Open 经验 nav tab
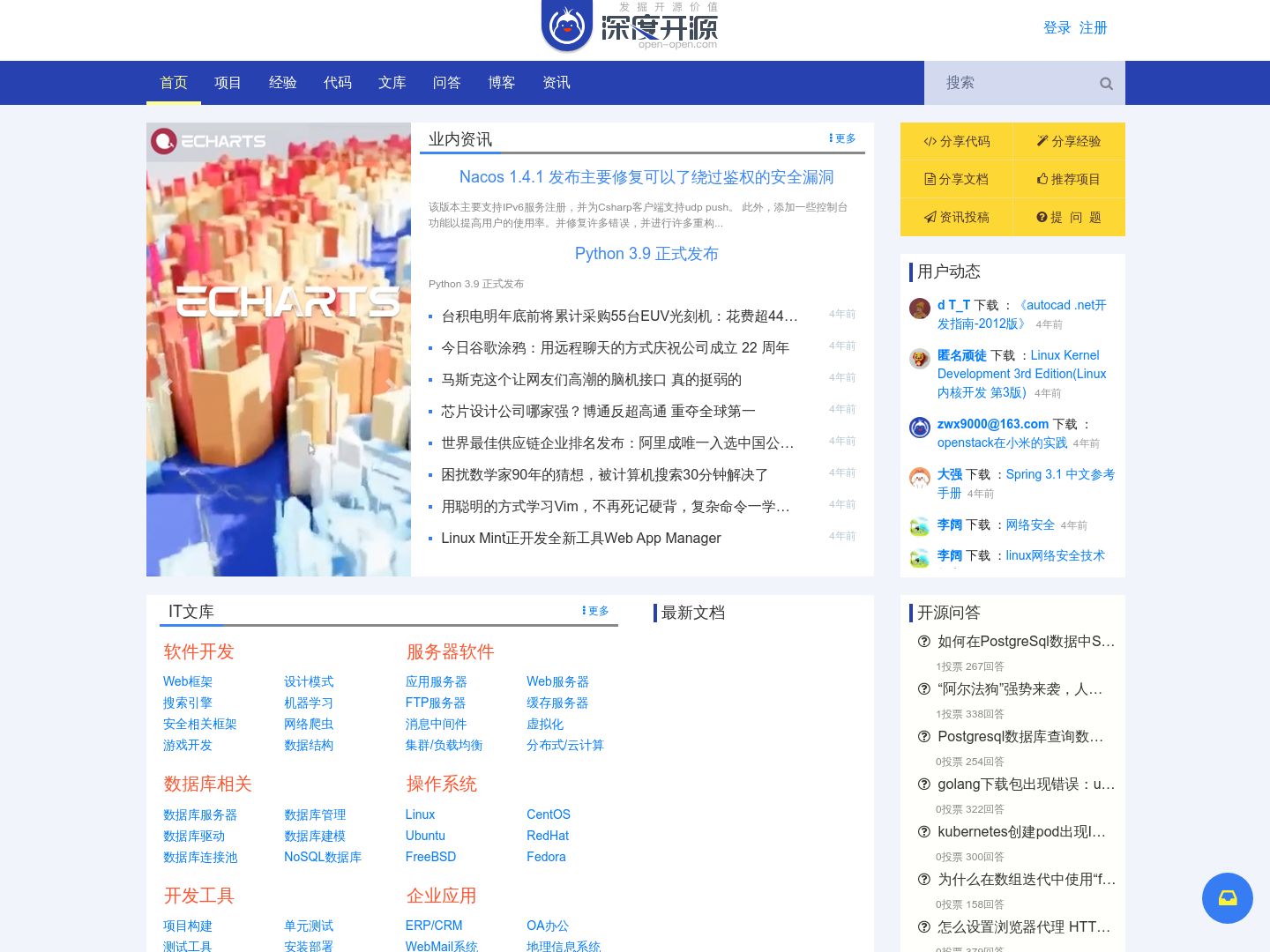1270x952 pixels. tap(282, 83)
